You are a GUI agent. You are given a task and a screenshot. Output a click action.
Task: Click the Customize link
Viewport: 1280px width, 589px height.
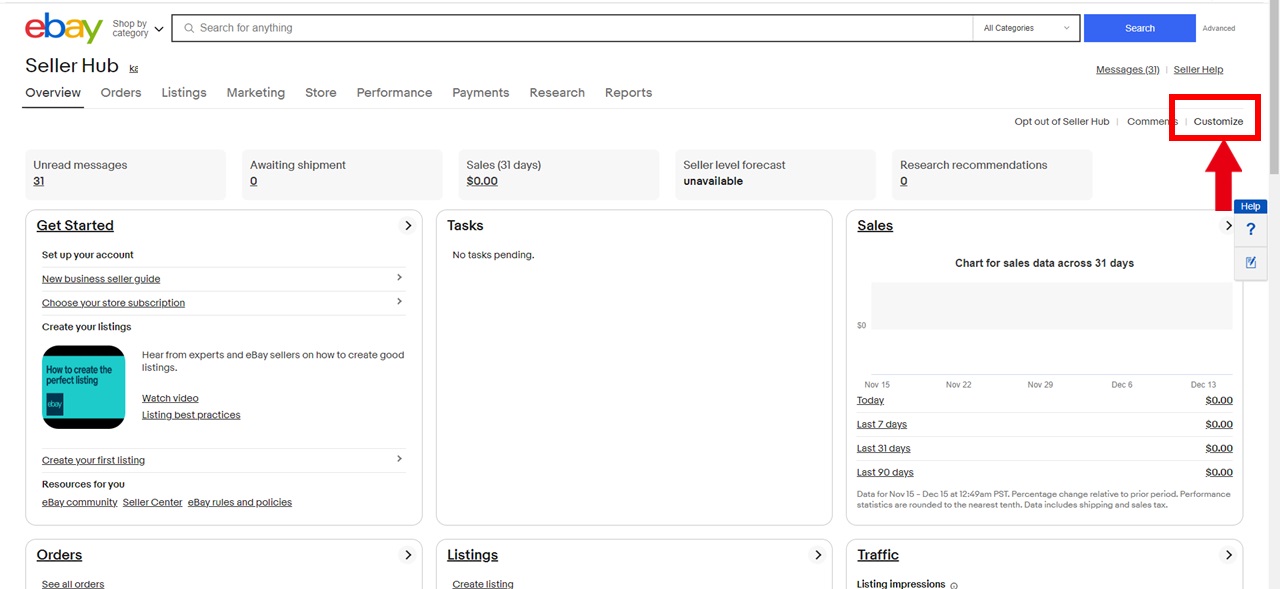[x=1218, y=122]
